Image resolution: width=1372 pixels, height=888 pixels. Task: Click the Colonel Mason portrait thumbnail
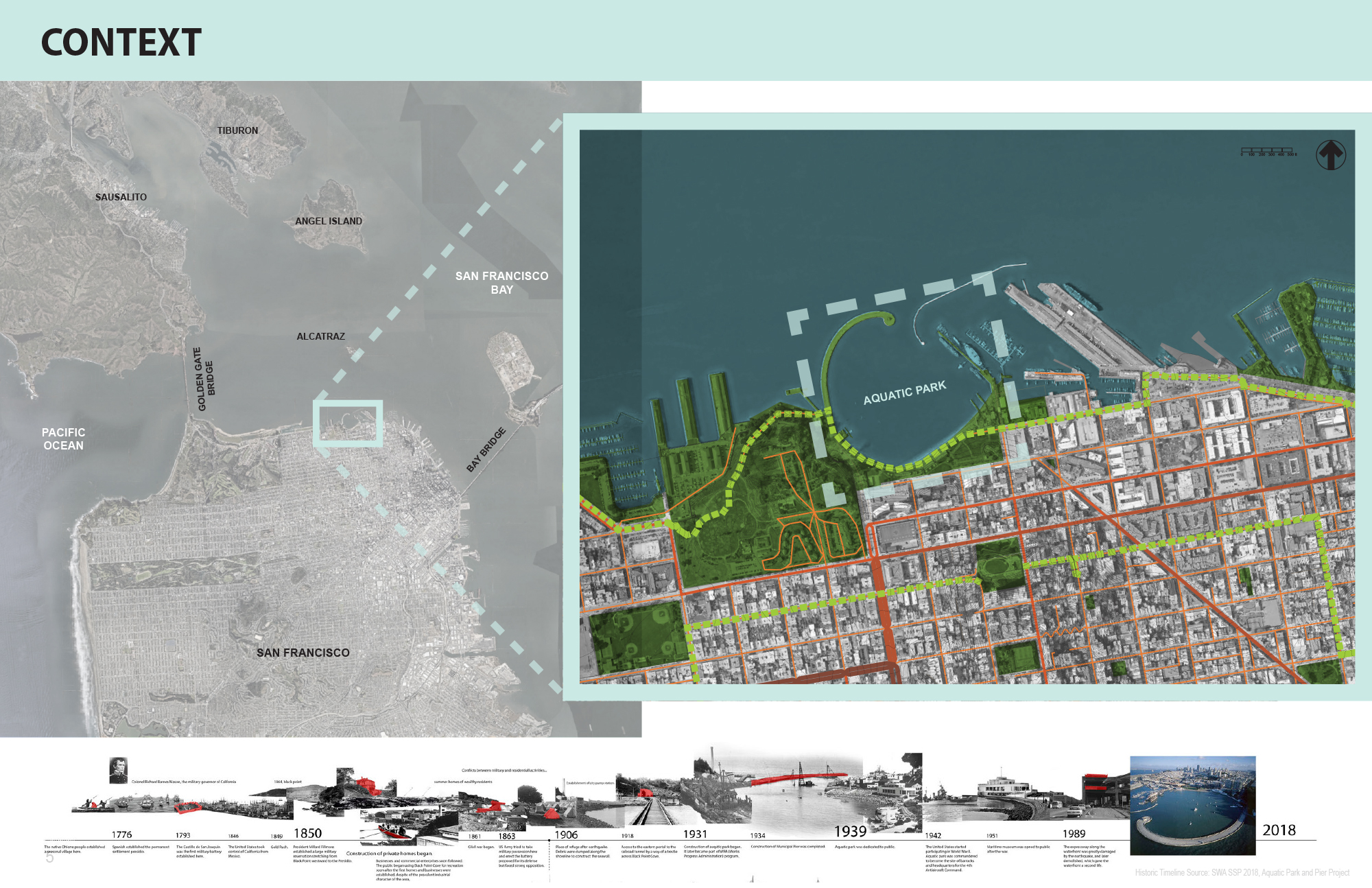pyautogui.click(x=118, y=770)
